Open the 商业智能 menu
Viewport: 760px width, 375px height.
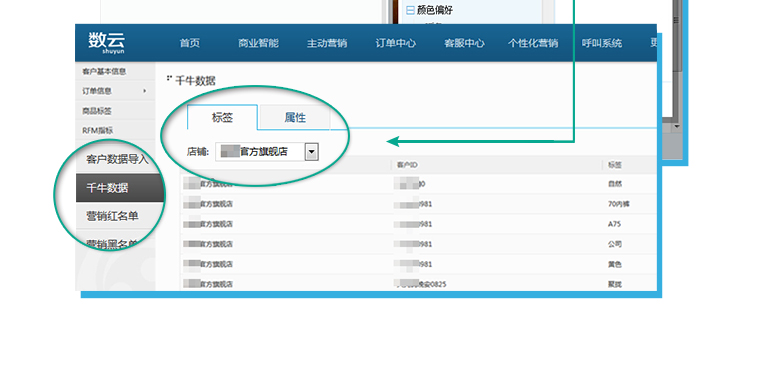point(258,43)
